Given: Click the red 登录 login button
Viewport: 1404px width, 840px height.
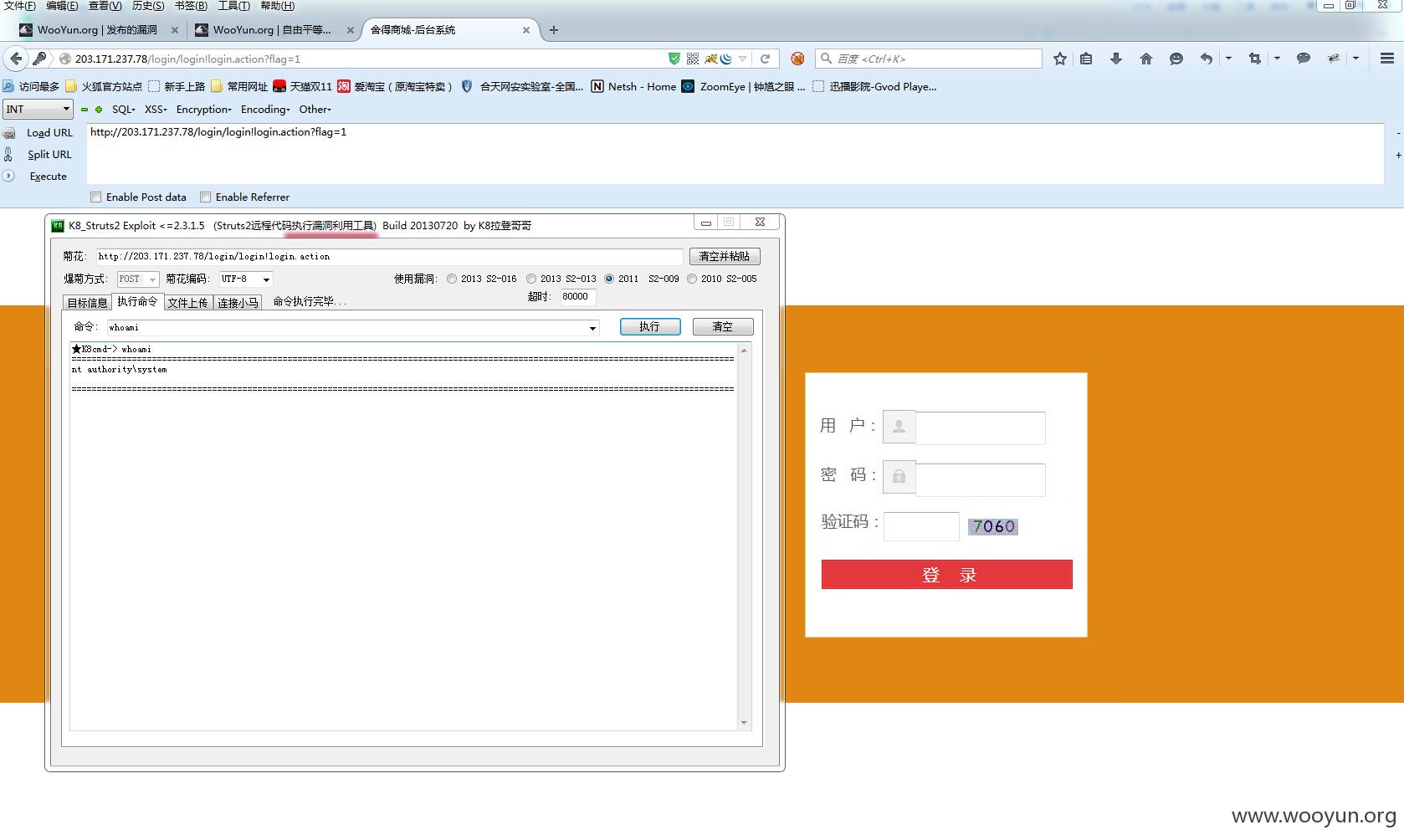Looking at the screenshot, I should coord(946,575).
